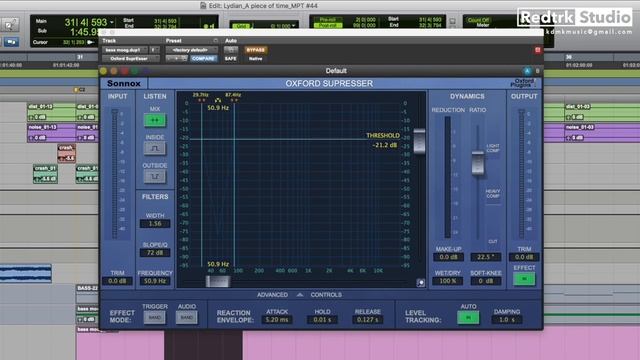Click the FREQUENCY 50.9 Hz field
Image resolution: width=640 pixels, height=360 pixels.
tap(155, 281)
